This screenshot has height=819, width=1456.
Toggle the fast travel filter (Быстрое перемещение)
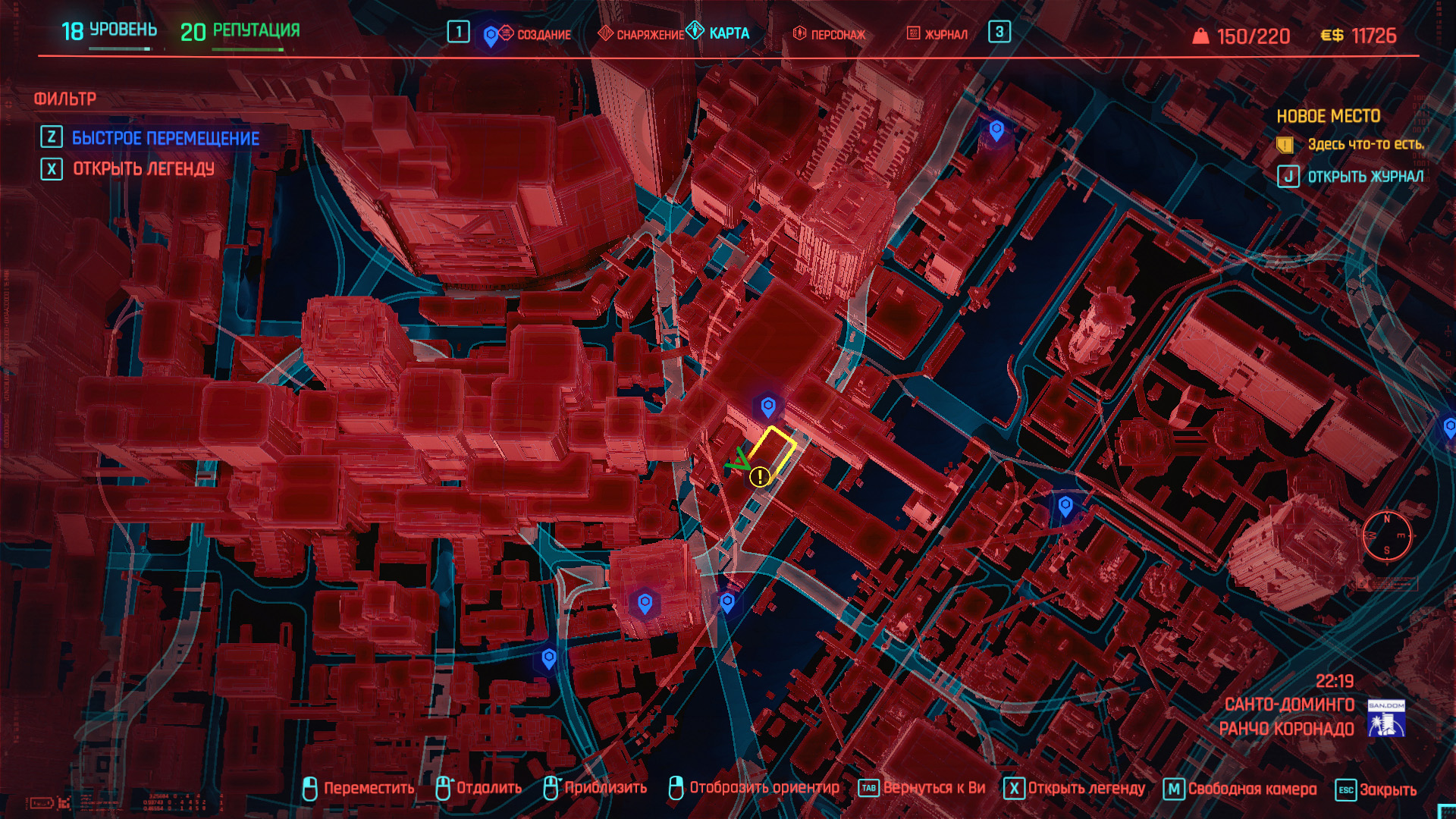[165, 138]
